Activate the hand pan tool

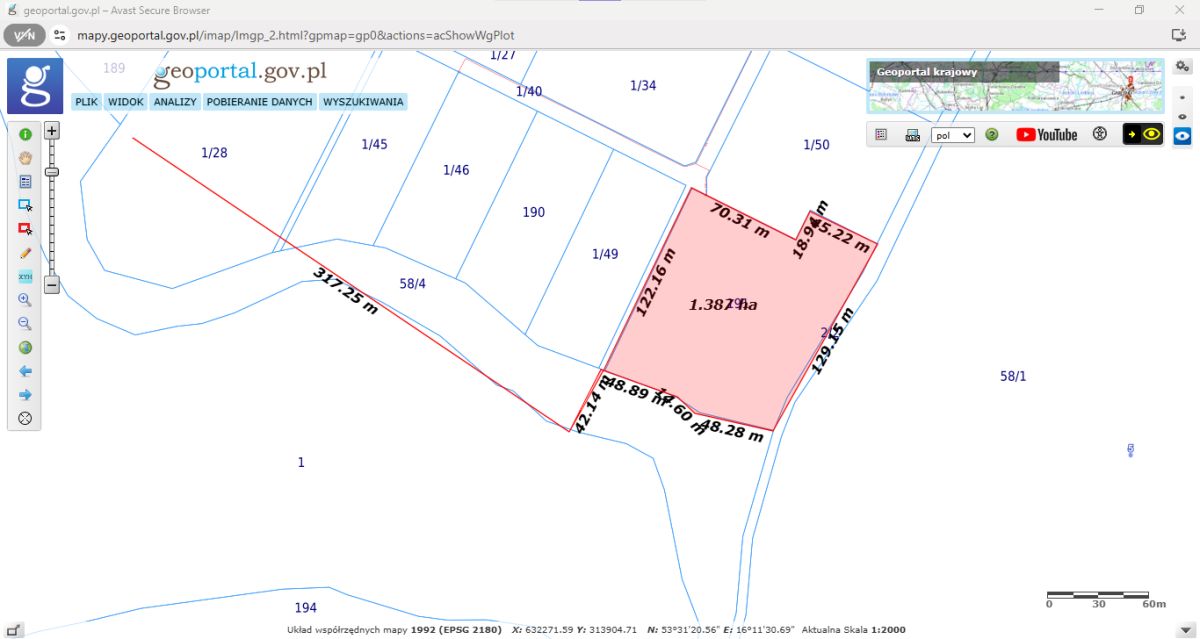[25, 157]
